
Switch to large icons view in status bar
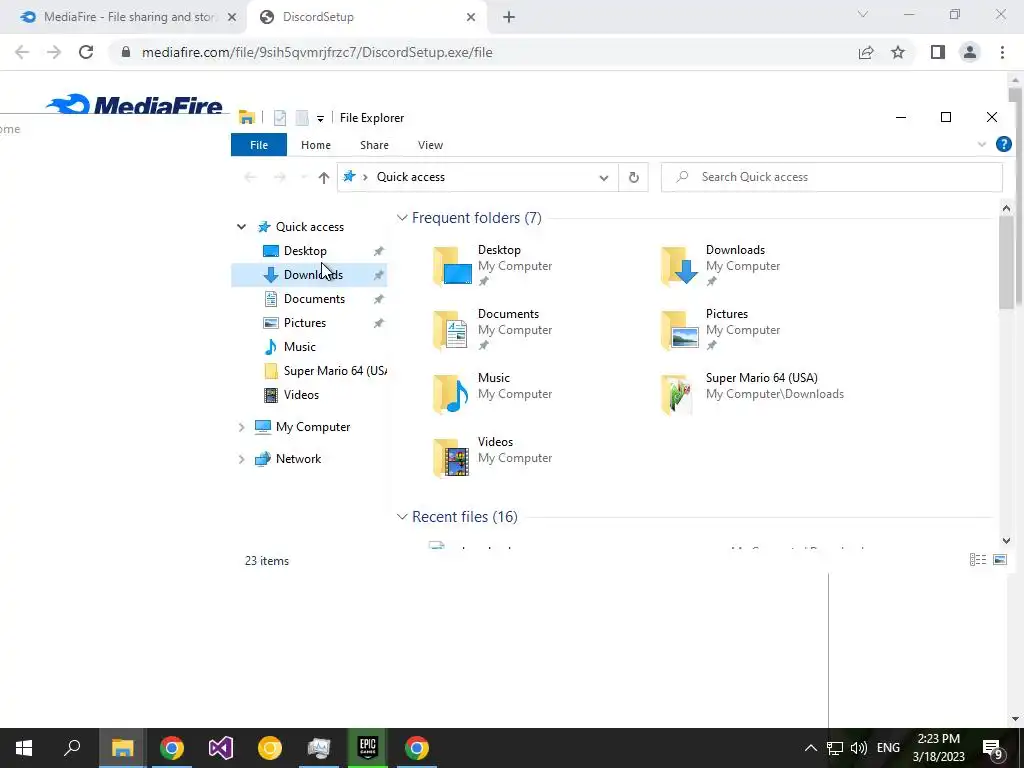coord(1000,560)
